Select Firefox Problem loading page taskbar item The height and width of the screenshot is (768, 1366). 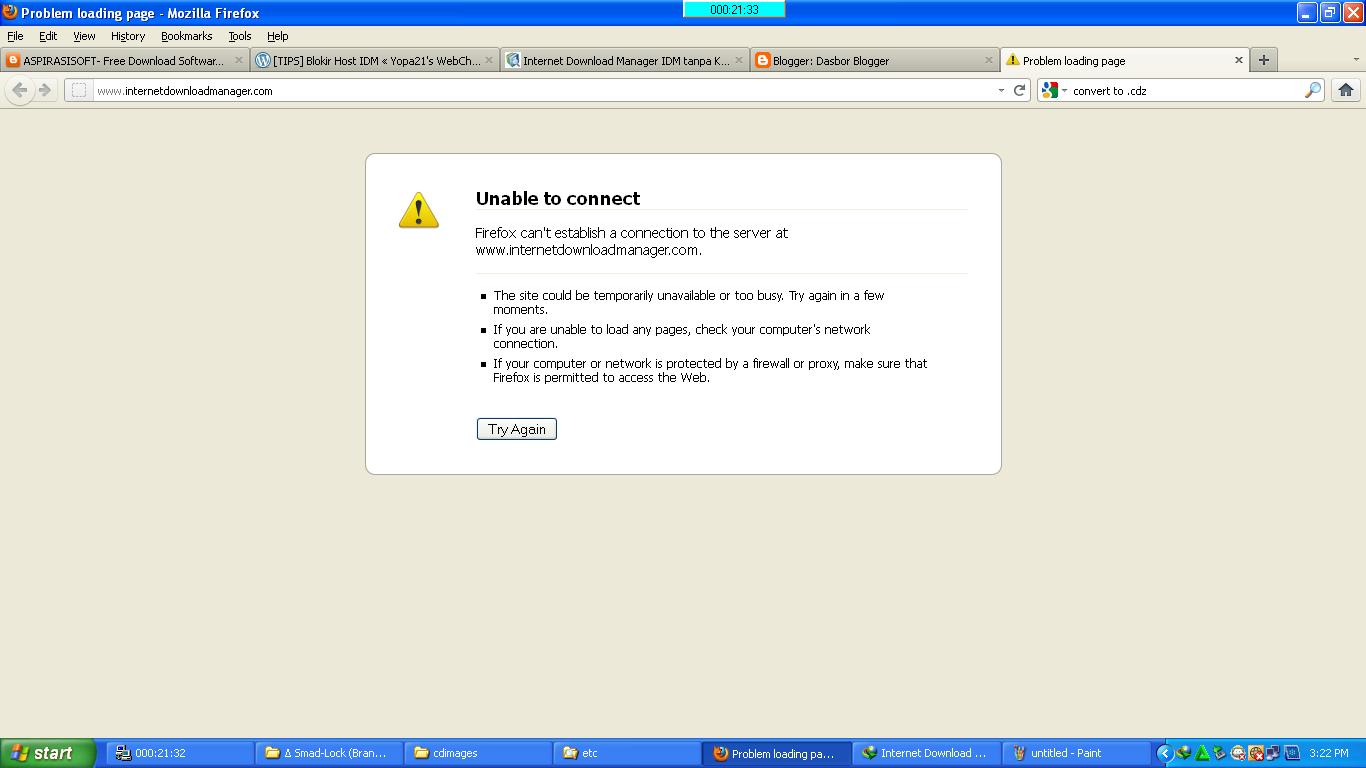pyautogui.click(x=776, y=753)
